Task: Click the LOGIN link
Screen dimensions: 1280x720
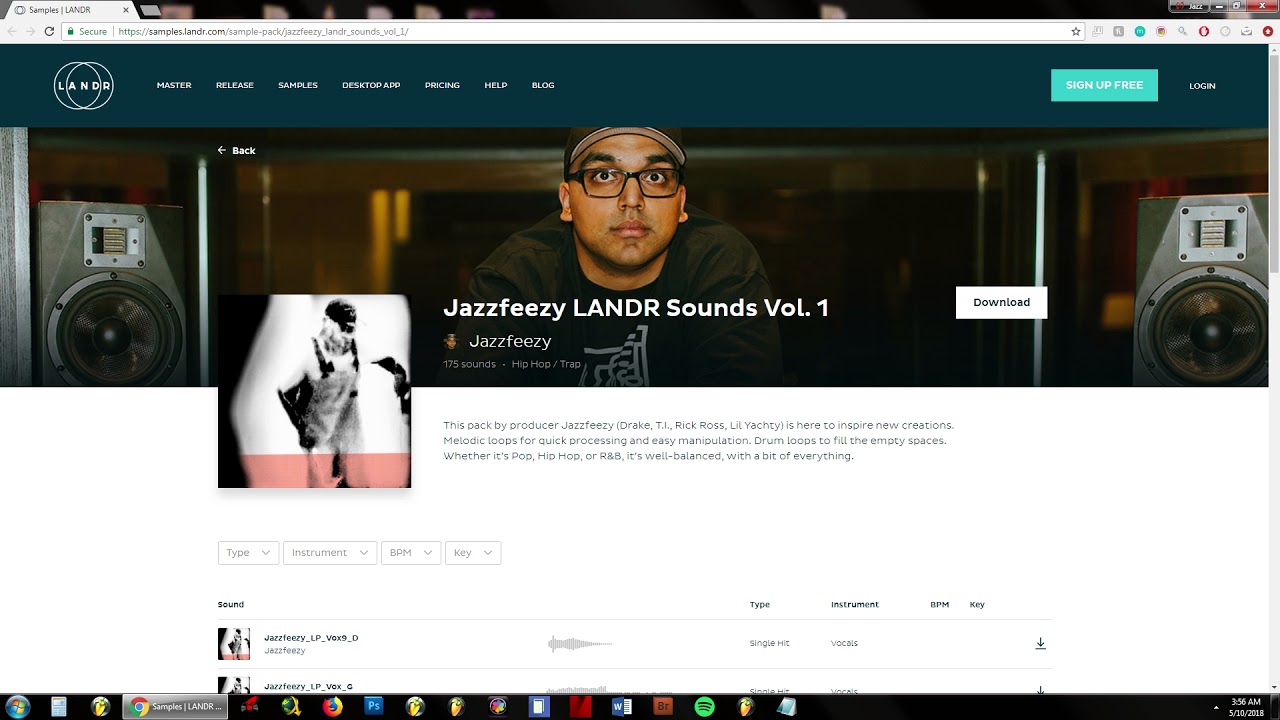Action: (1202, 86)
